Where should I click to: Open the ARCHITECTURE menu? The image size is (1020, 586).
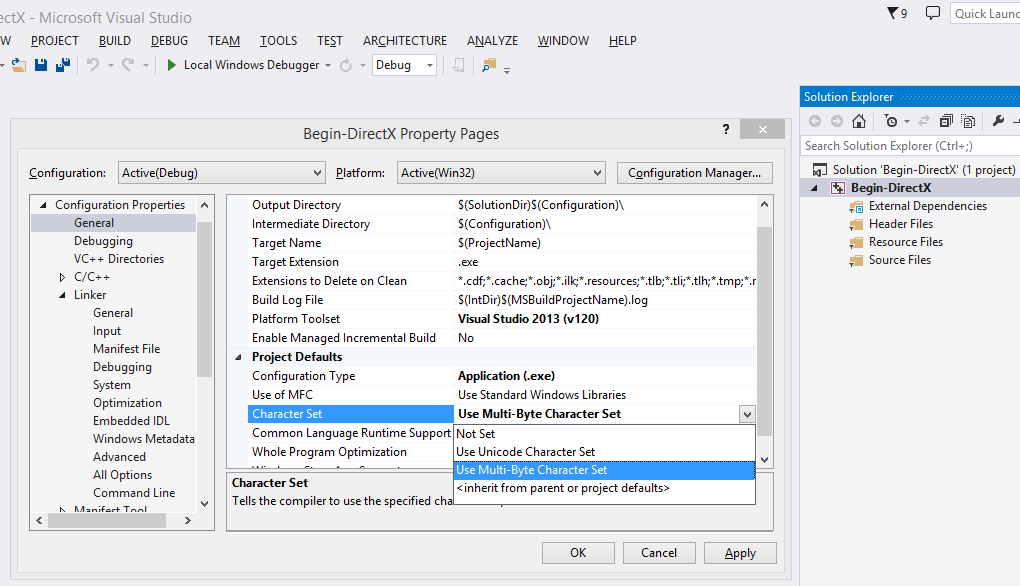[x=405, y=40]
